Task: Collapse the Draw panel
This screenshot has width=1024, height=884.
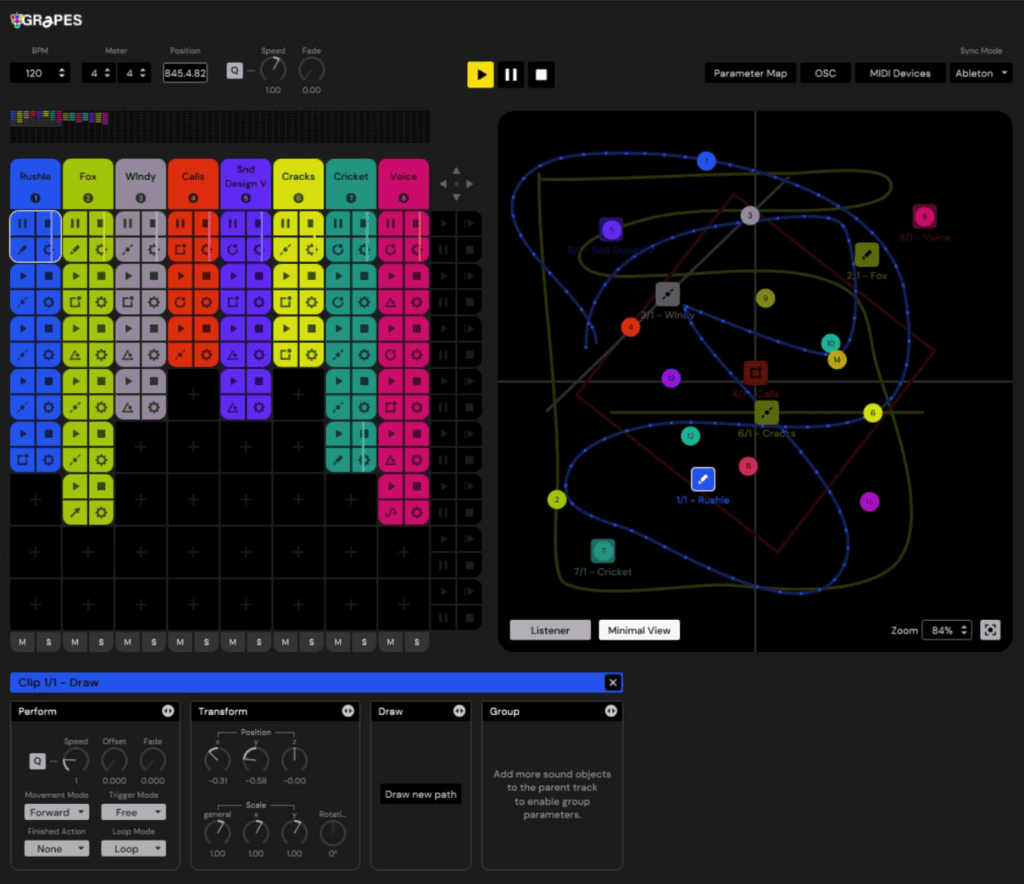Action: pos(459,711)
